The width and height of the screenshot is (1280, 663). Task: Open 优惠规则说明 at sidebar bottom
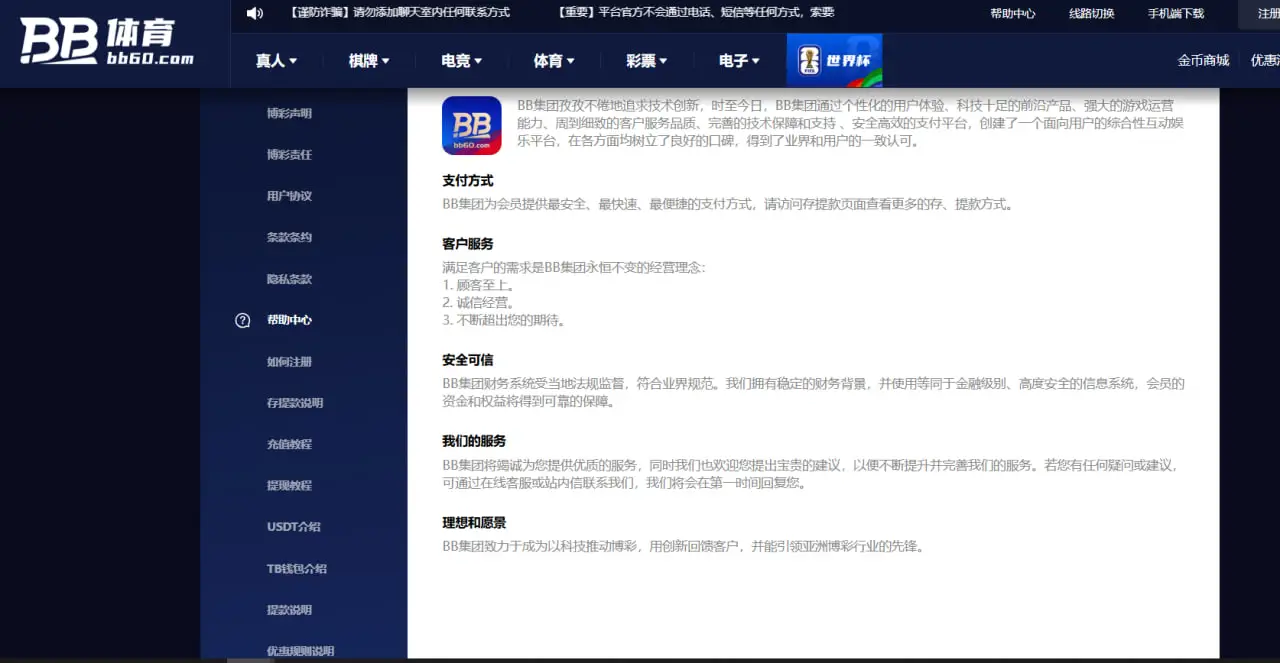300,651
